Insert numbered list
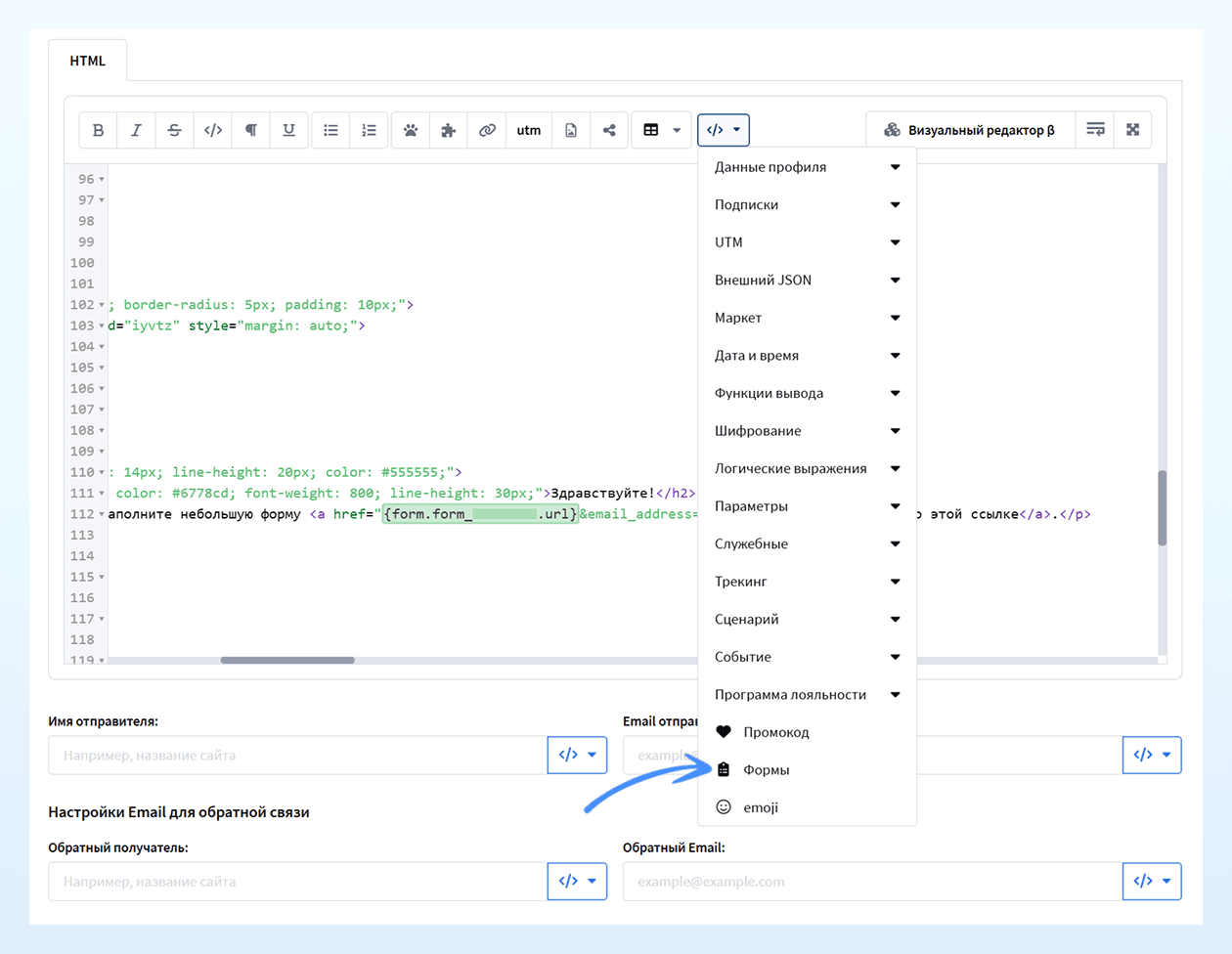1232x954 pixels. (x=369, y=130)
